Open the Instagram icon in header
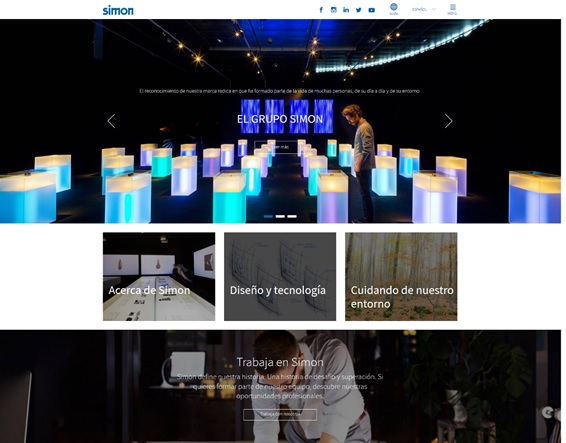 334,10
